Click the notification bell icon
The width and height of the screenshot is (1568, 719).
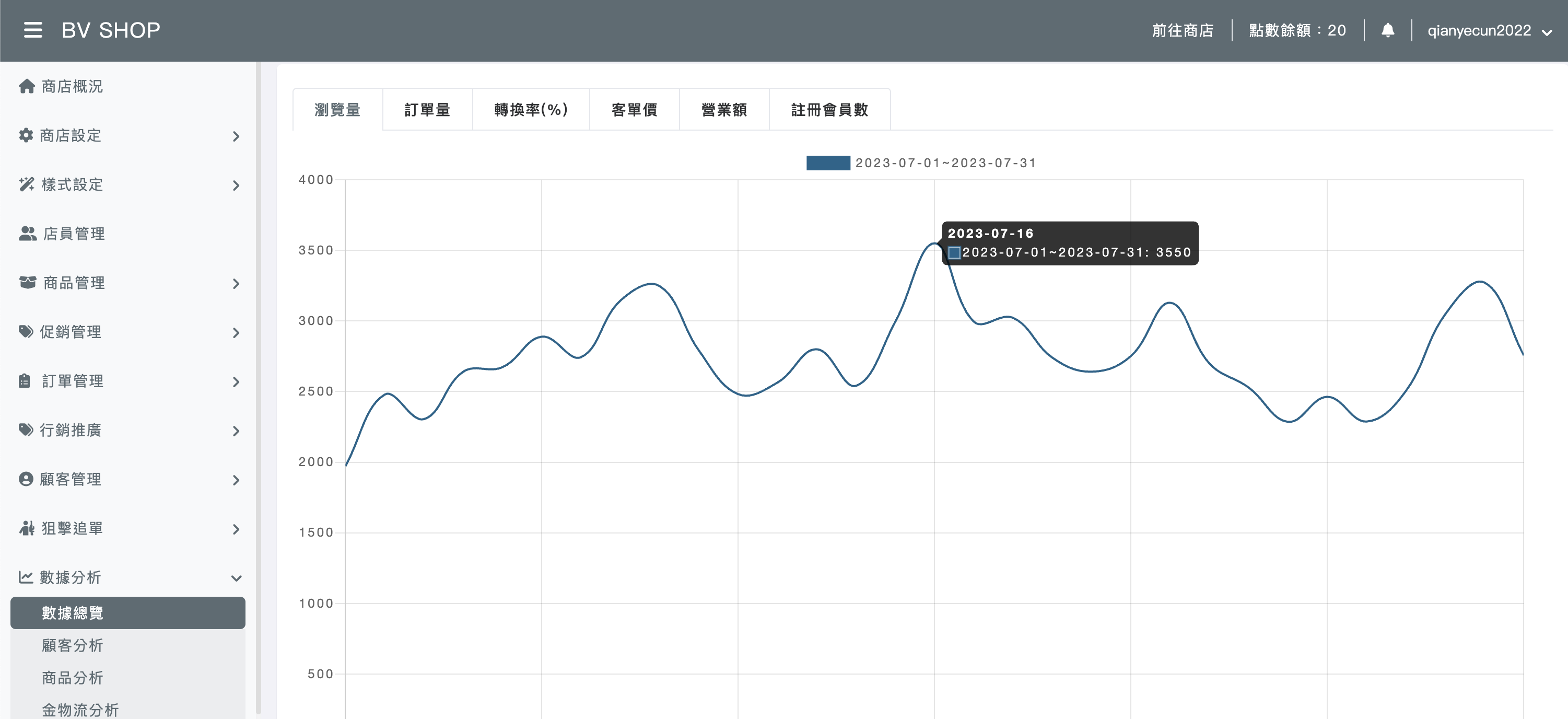(x=1388, y=30)
